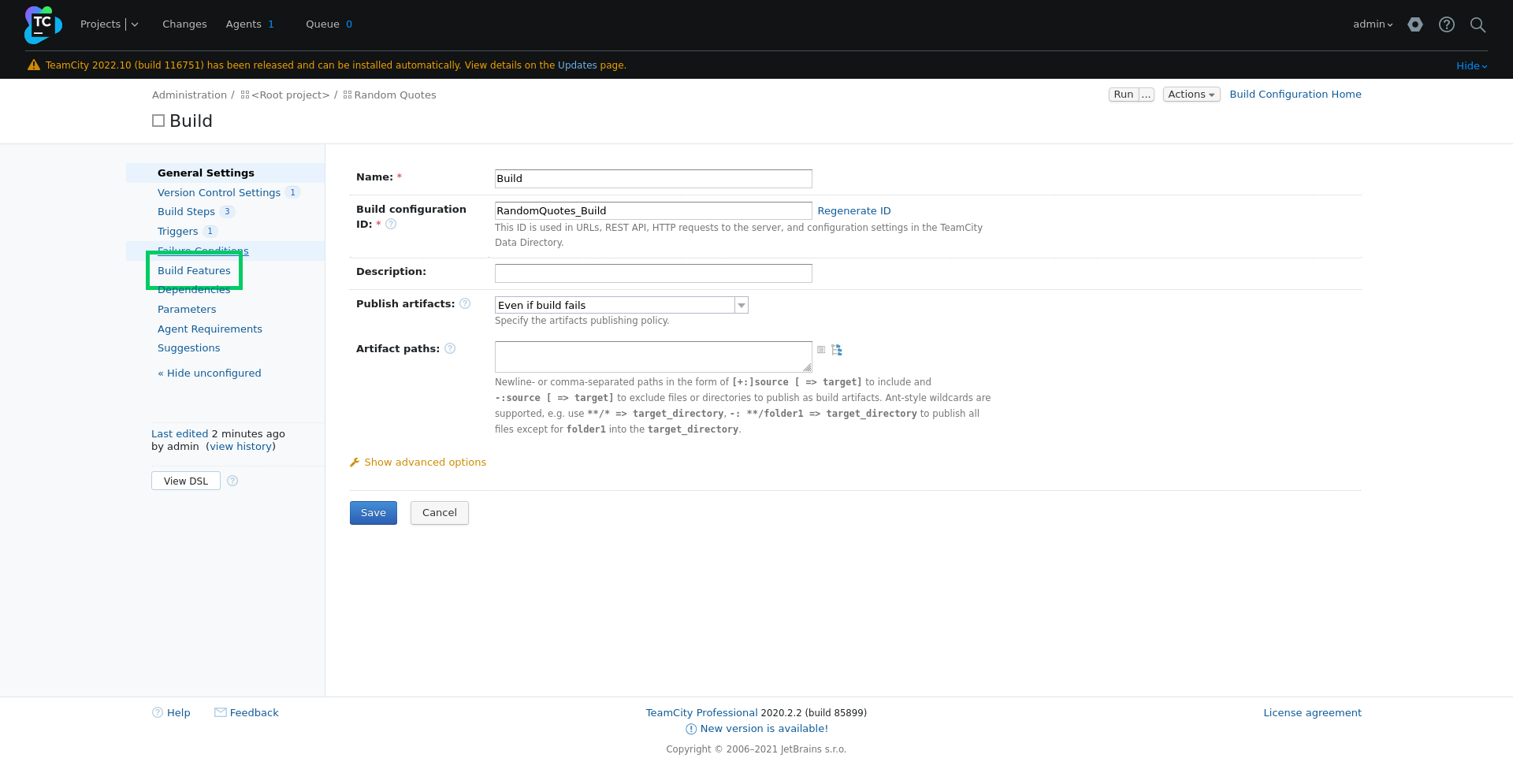Screen dimensions: 1513x784
Task: Open the Updates page link in banner
Action: [x=578, y=65]
